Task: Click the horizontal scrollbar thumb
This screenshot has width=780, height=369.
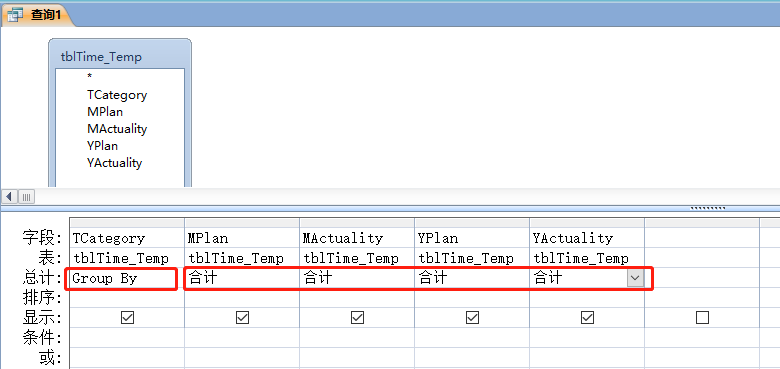Action: [x=26, y=196]
